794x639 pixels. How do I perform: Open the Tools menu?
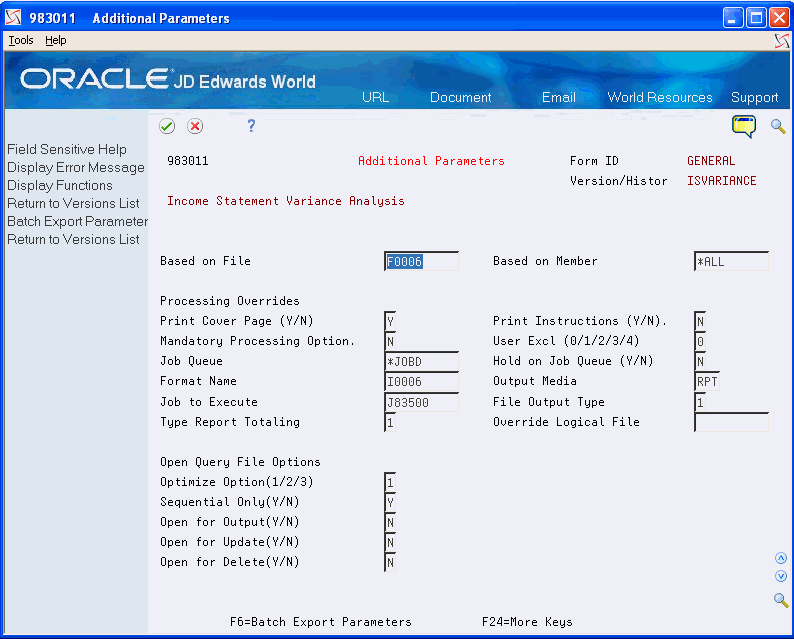(21, 40)
